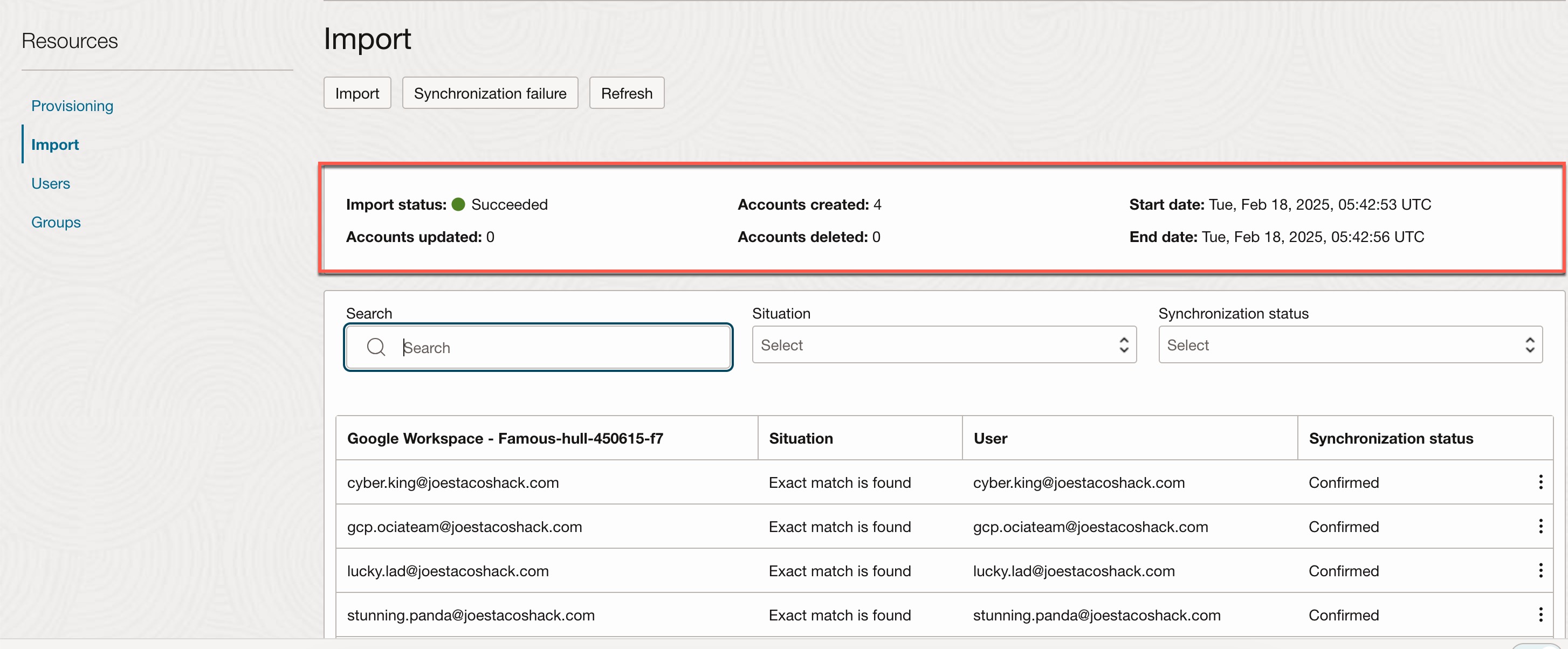The image size is (1568, 649).
Task: Open the actions menu for the cyber.king row
Action: pos(1540,482)
